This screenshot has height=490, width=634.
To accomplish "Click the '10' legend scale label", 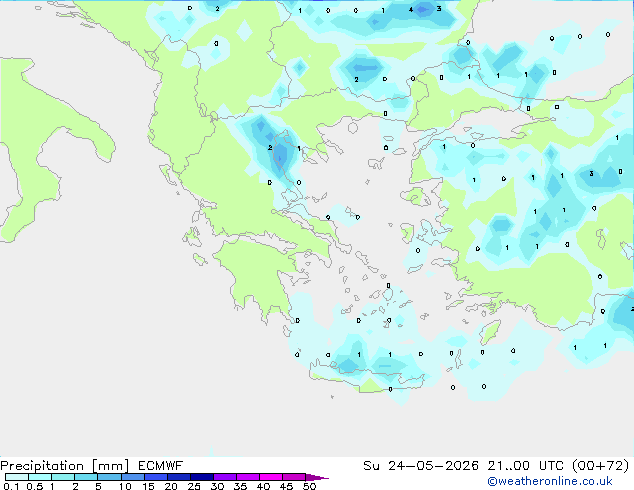I will tap(125, 486).
